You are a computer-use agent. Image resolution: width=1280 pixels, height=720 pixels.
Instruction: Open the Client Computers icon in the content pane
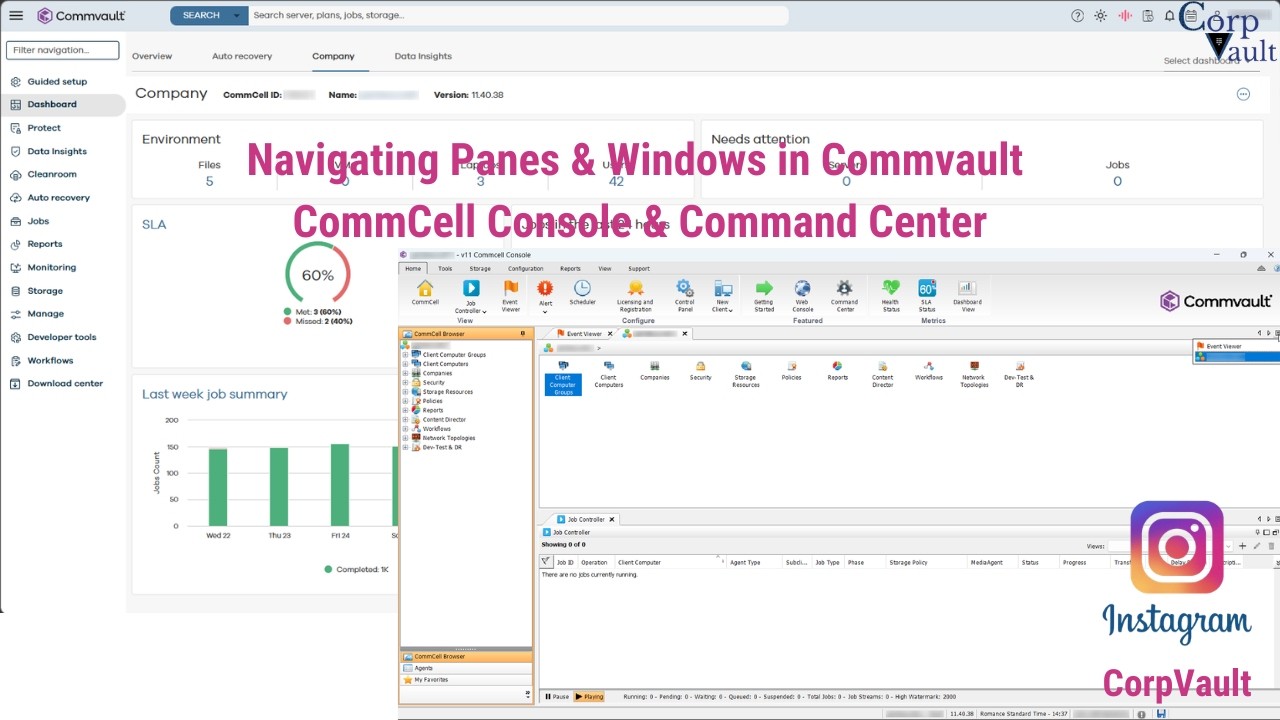[608, 374]
